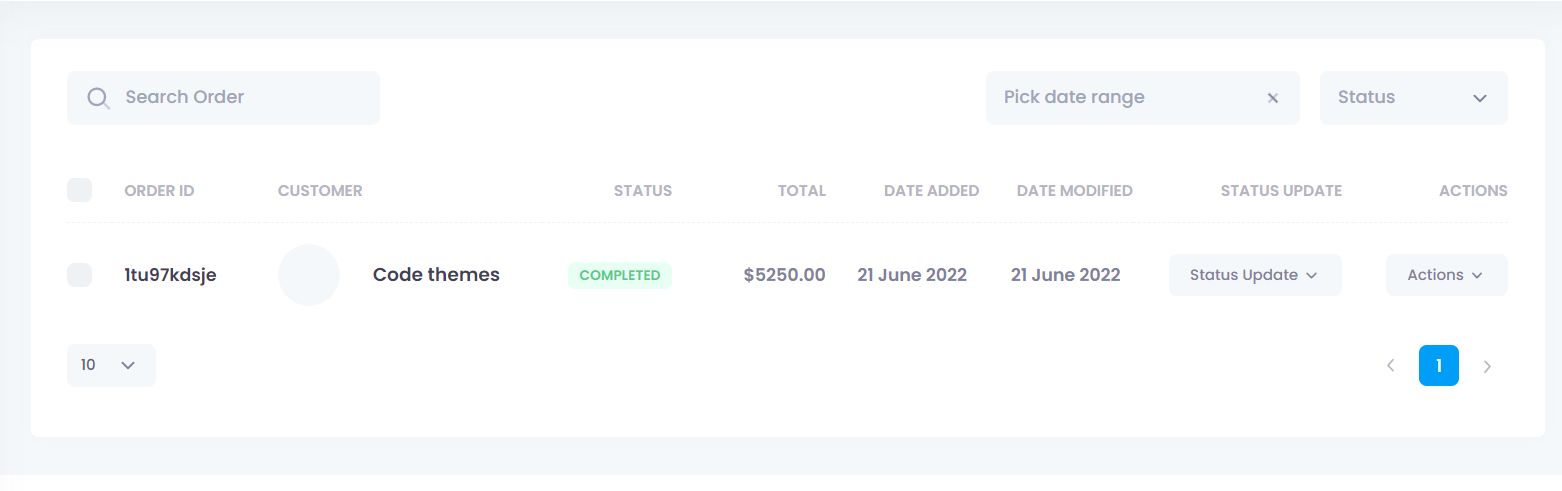Go to the next page arrow

click(1487, 366)
